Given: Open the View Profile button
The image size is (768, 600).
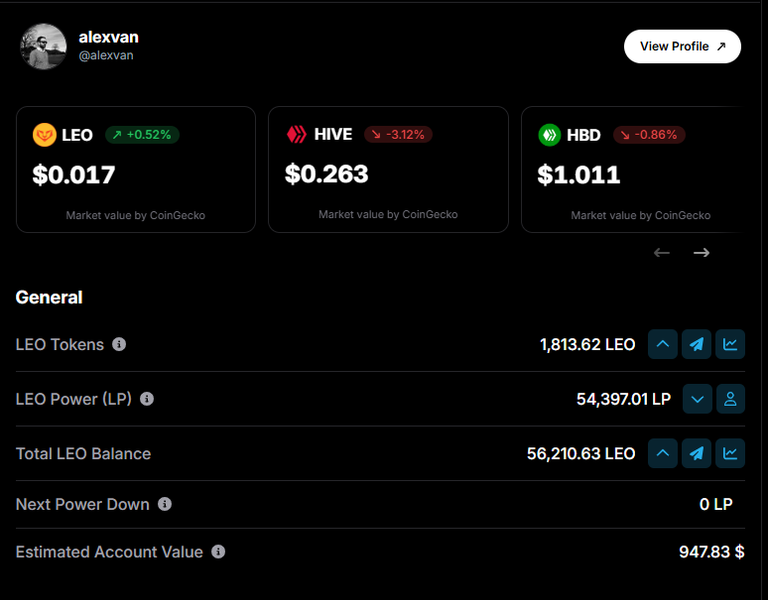Looking at the screenshot, I should 682,47.
